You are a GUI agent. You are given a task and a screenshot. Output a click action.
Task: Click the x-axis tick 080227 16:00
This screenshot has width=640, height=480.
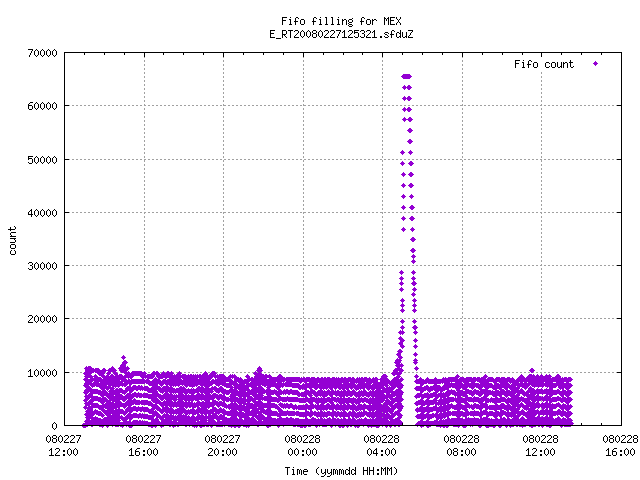point(143,446)
